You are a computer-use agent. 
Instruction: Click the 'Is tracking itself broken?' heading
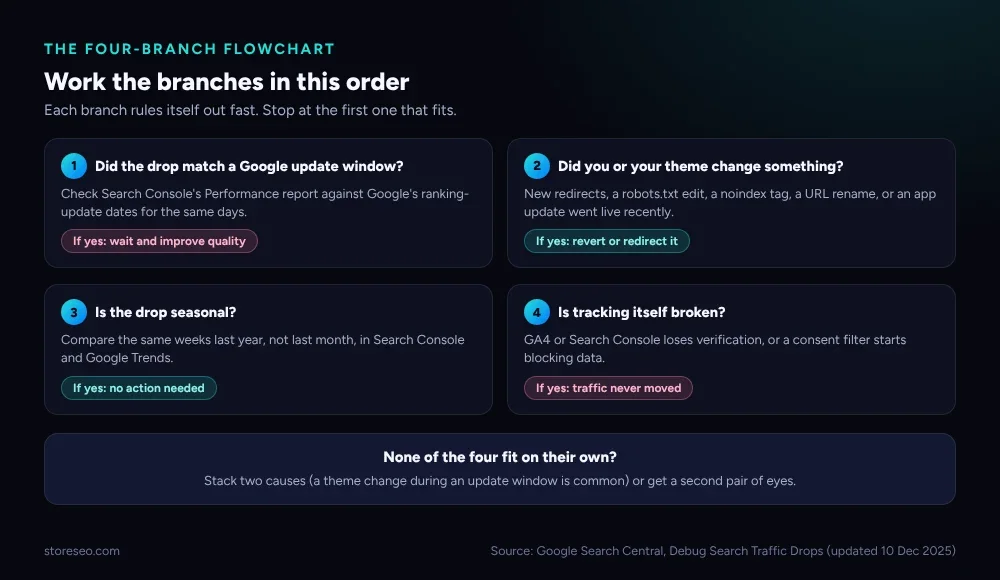642,312
